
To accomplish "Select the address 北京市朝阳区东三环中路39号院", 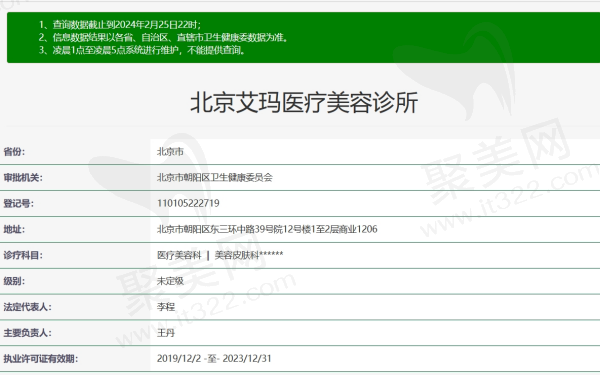I will coord(267,229).
